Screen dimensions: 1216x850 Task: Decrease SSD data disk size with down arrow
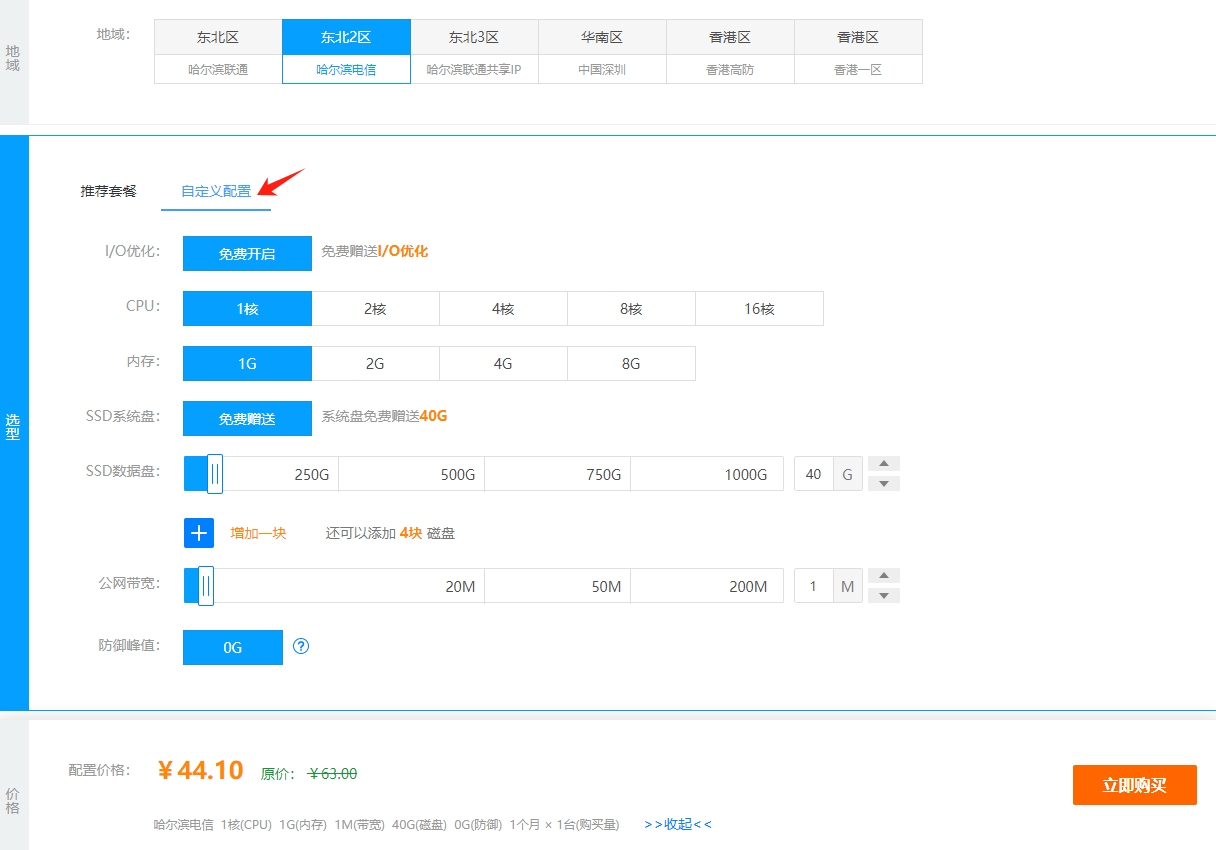(x=884, y=484)
